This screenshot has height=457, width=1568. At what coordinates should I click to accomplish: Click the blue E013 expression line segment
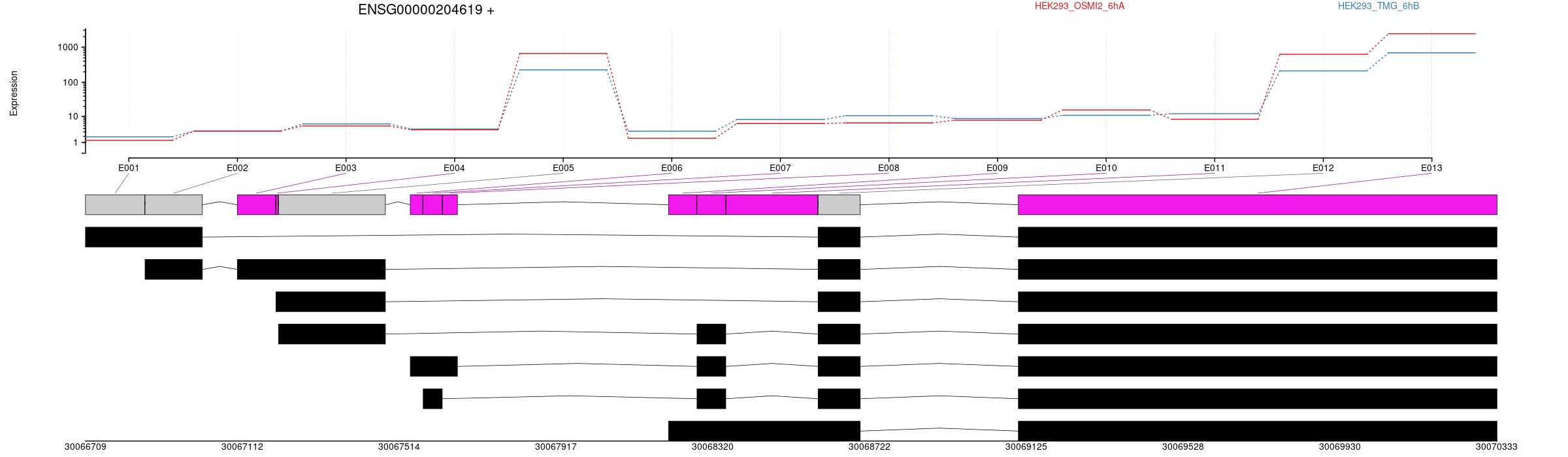tap(1431, 53)
